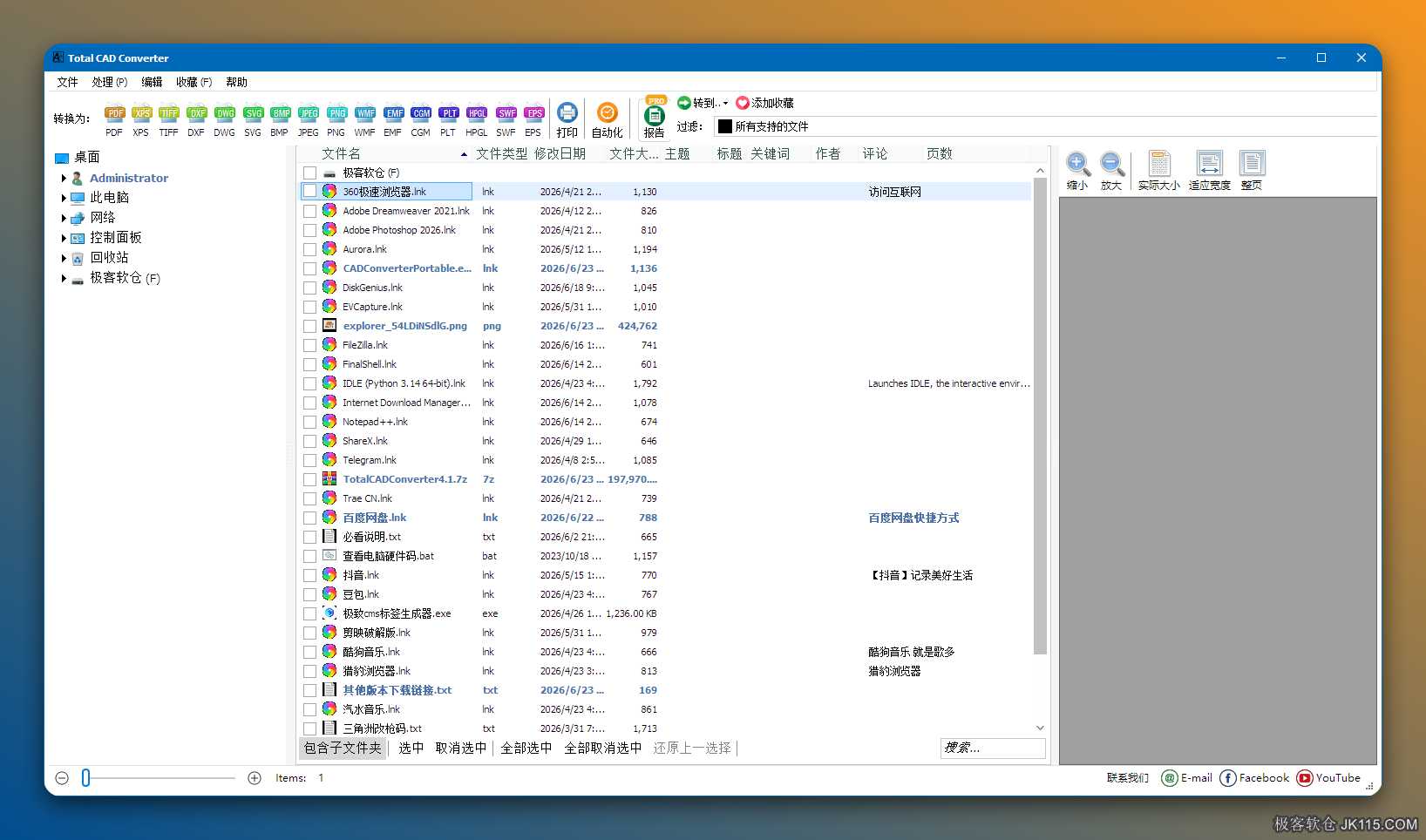Choose the BMP format icon
This screenshot has width=1426, height=840.
click(280, 120)
